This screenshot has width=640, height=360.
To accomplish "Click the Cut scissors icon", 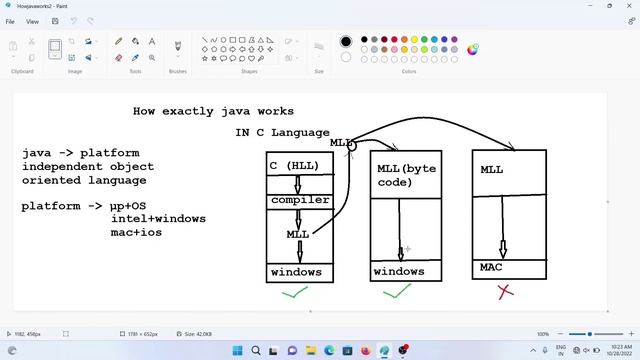I will tap(31, 41).
